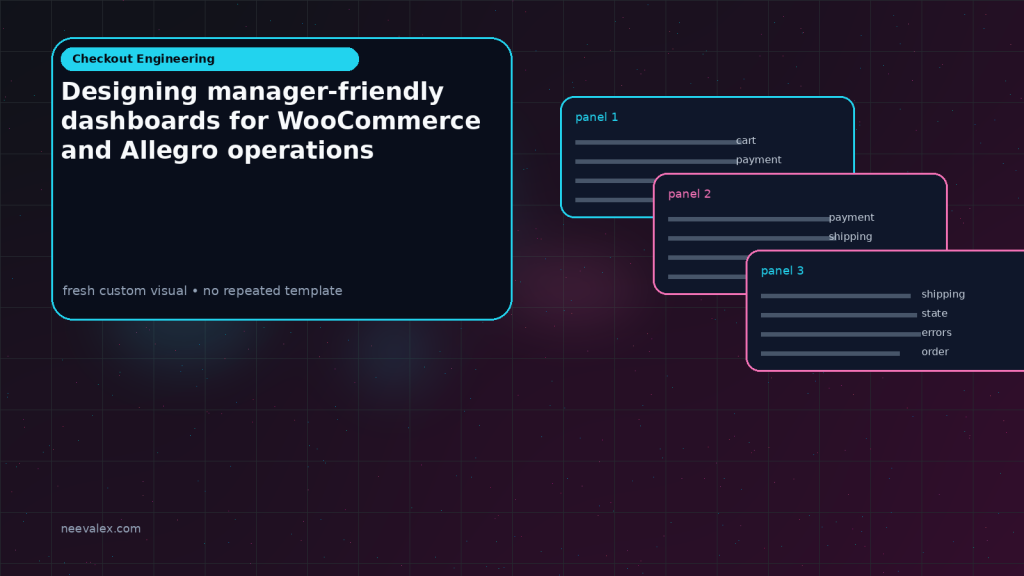Select the 'panel 2' title

click(x=689, y=194)
